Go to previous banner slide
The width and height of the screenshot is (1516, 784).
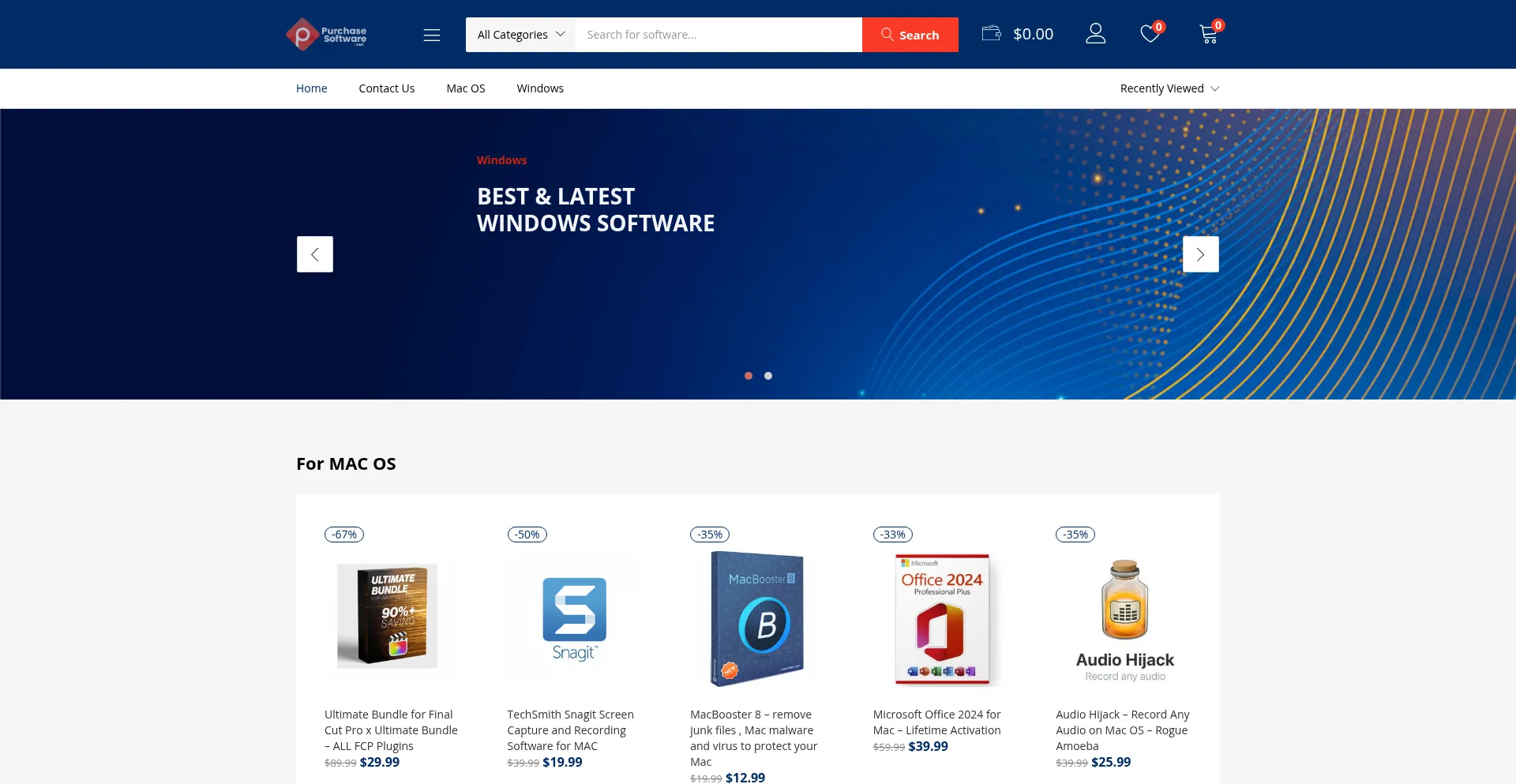coord(315,254)
